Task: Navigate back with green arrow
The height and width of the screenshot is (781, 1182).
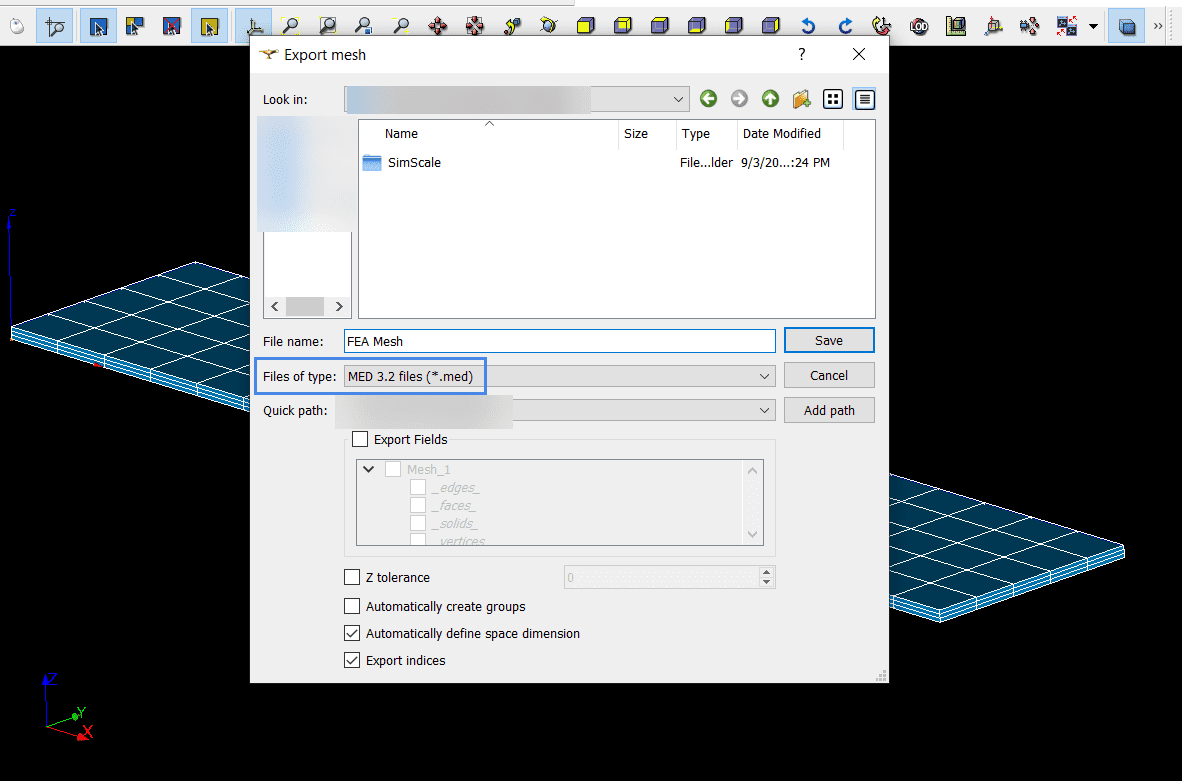Action: point(708,99)
